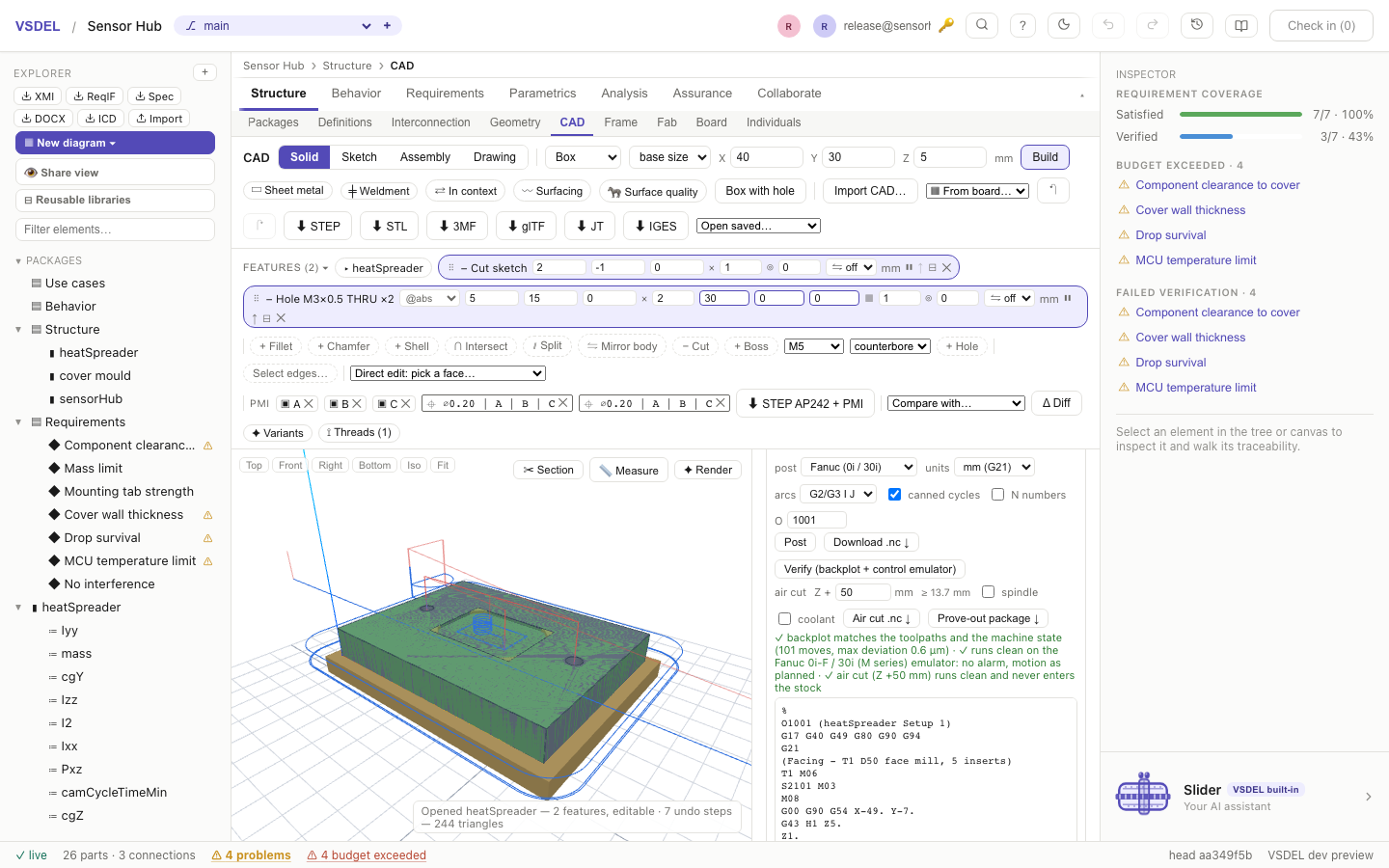This screenshot has height=868, width=1389.
Task: Switch to the Behavior tab
Action: point(356,94)
